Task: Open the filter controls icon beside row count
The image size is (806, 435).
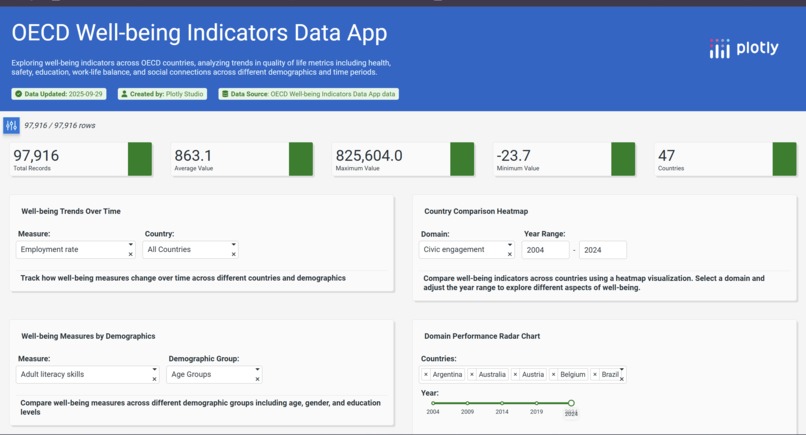Action: pos(11,125)
